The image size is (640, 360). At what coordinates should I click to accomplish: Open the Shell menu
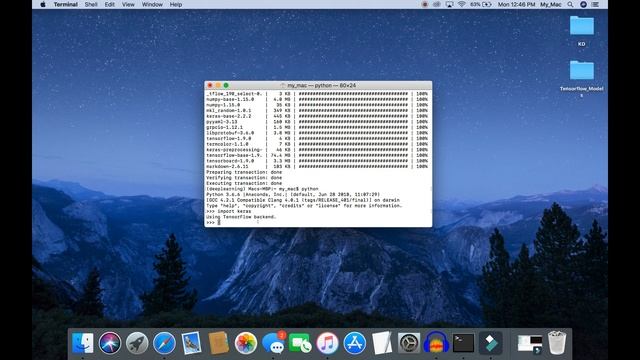[91, 4]
